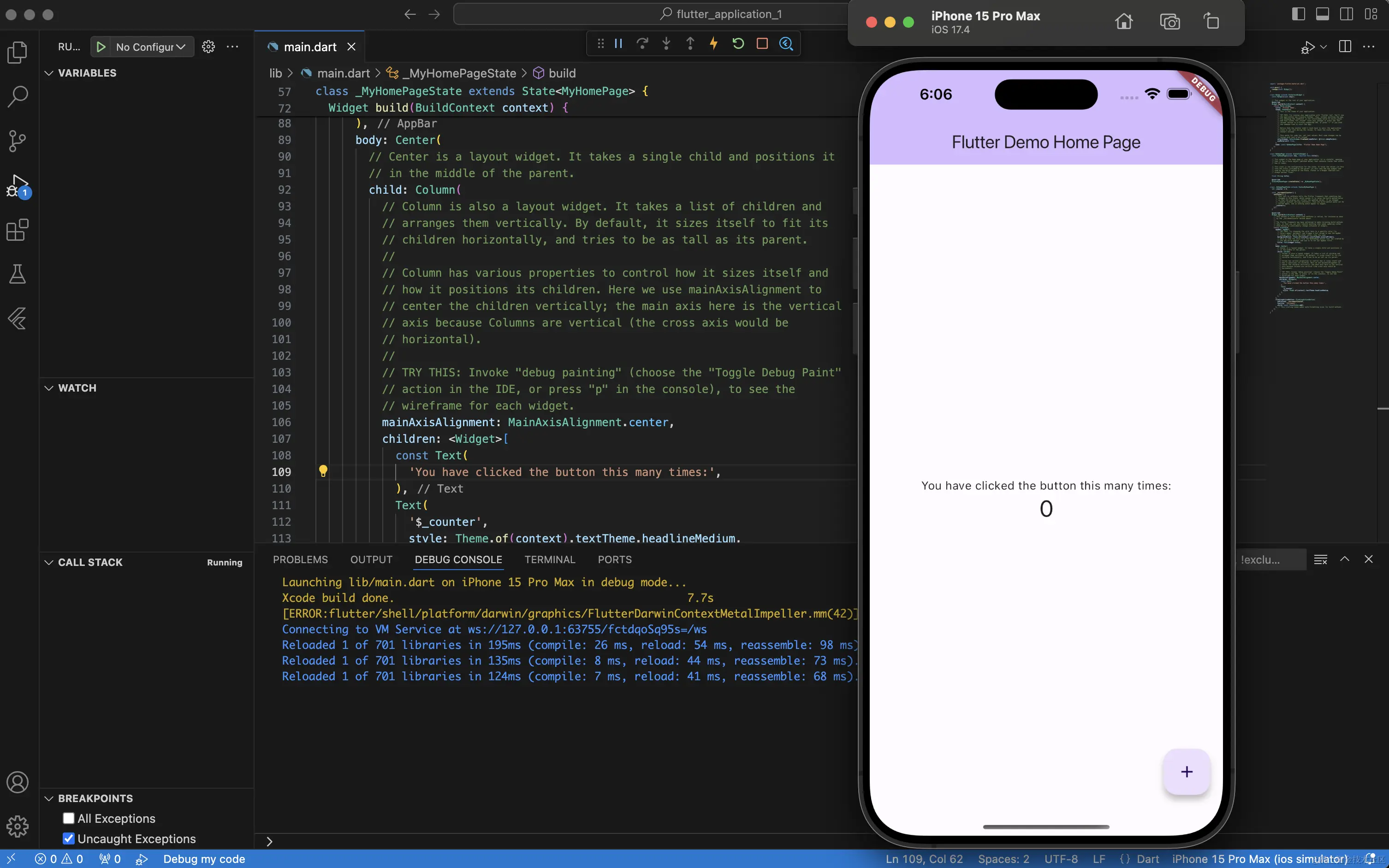
Task: Toggle the primary side bar layout icon
Action: [1298, 14]
